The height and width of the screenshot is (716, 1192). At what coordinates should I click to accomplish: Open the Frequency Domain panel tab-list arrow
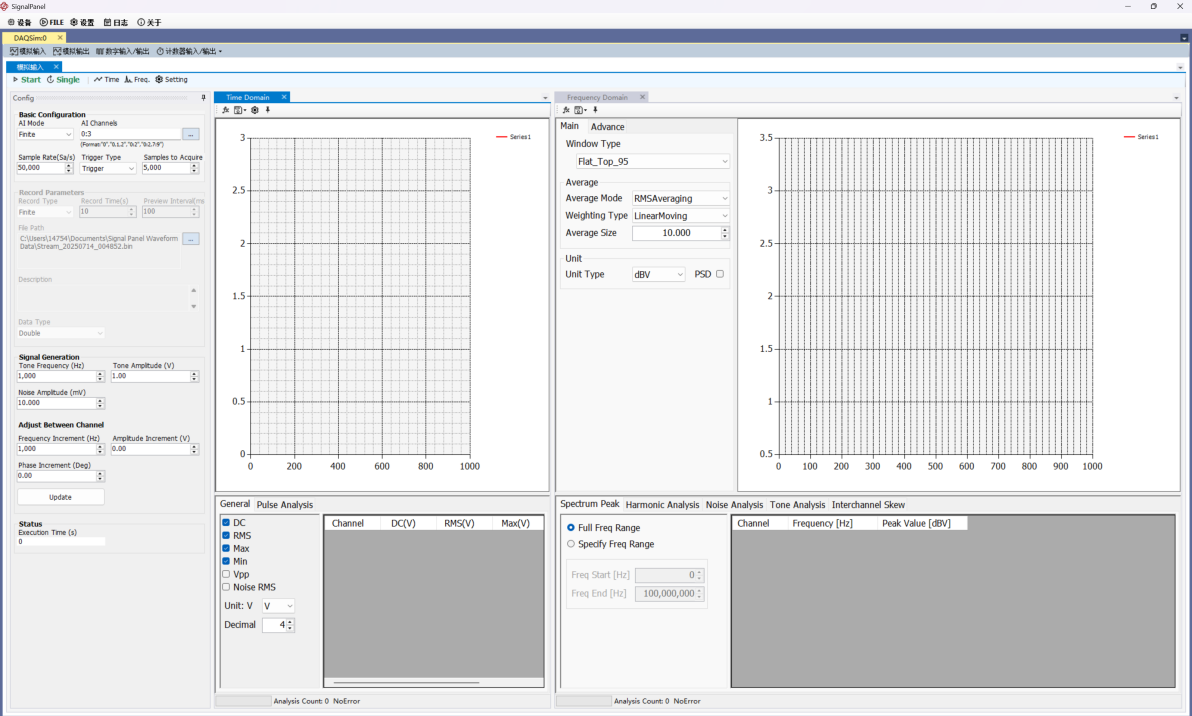pos(1176,98)
